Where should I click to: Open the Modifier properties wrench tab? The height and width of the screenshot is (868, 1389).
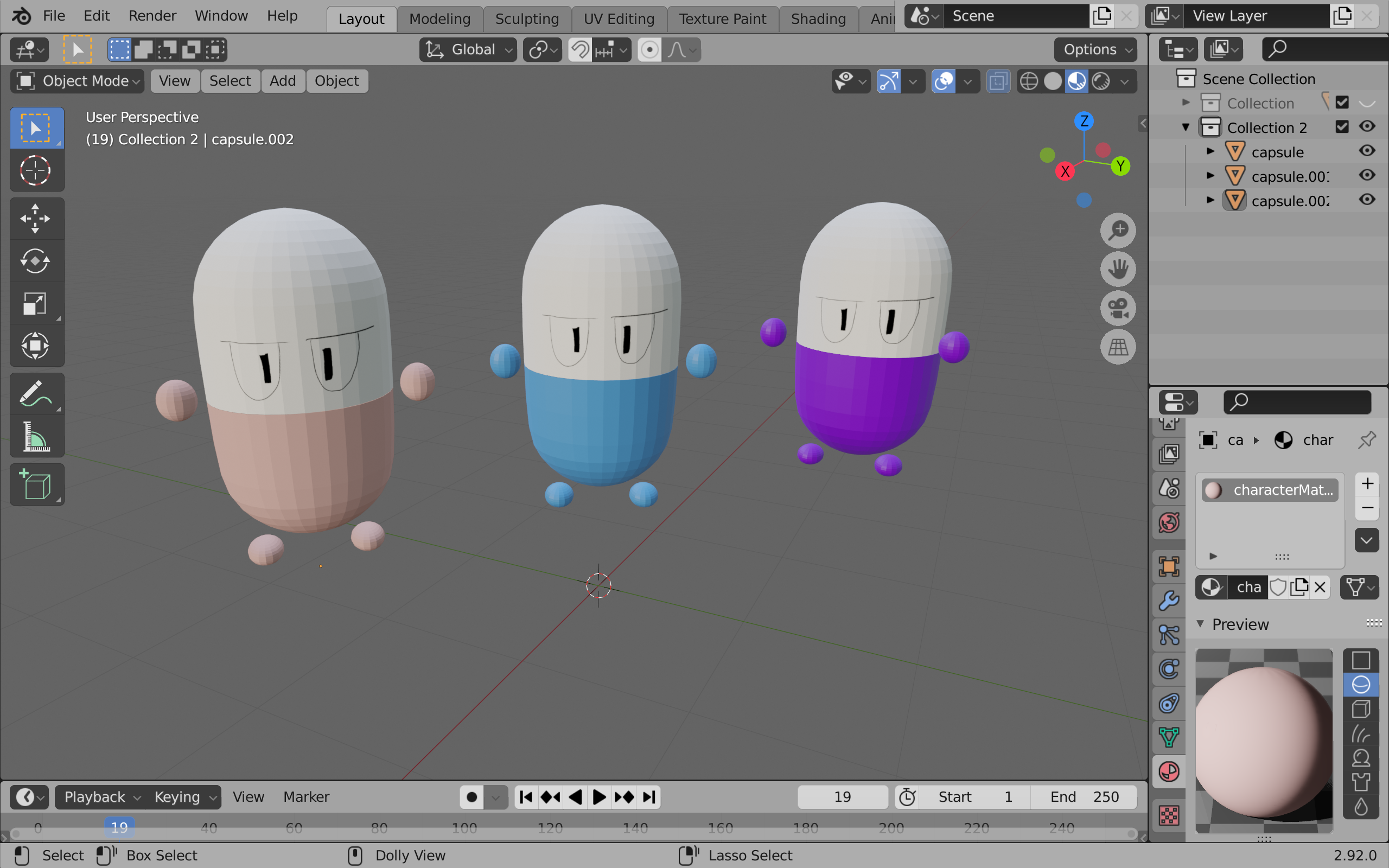pyautogui.click(x=1169, y=601)
